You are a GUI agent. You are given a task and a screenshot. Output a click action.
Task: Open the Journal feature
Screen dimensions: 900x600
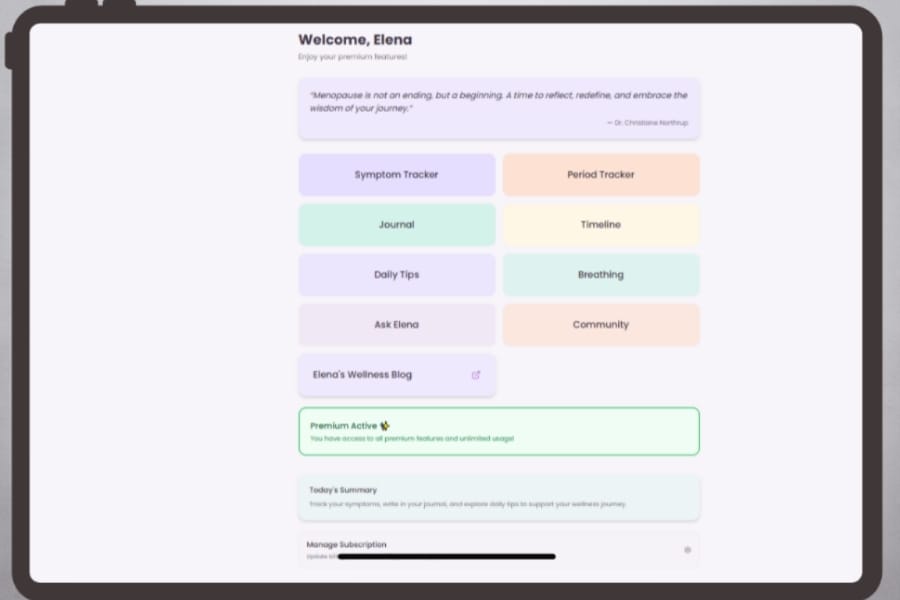click(x=397, y=225)
